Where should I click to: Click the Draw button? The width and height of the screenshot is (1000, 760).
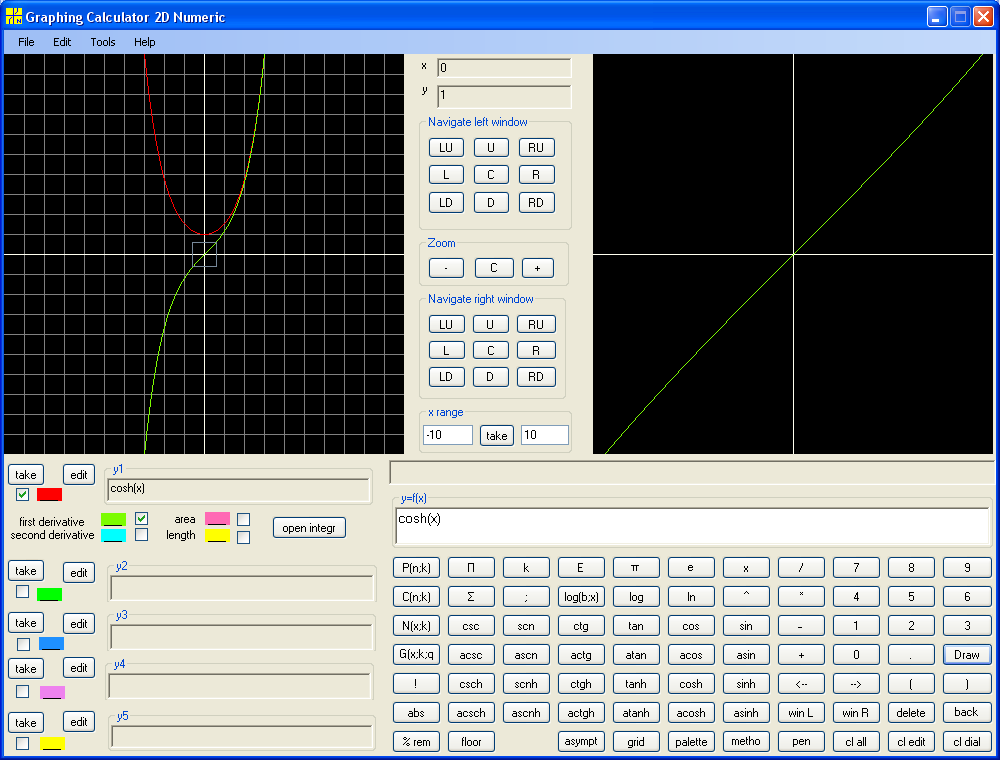pyautogui.click(x=967, y=655)
